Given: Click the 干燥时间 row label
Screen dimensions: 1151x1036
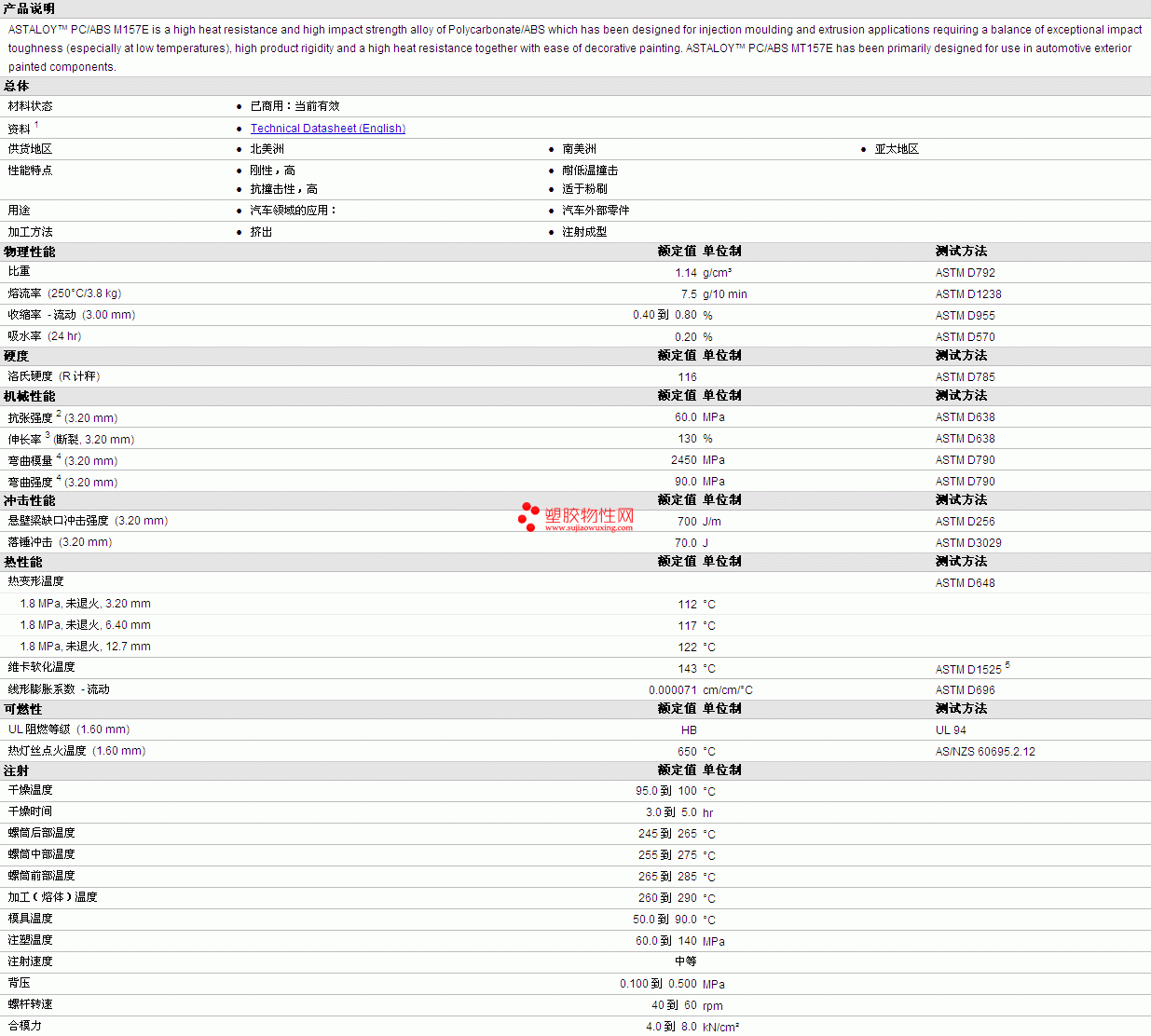Looking at the screenshot, I should [x=30, y=811].
